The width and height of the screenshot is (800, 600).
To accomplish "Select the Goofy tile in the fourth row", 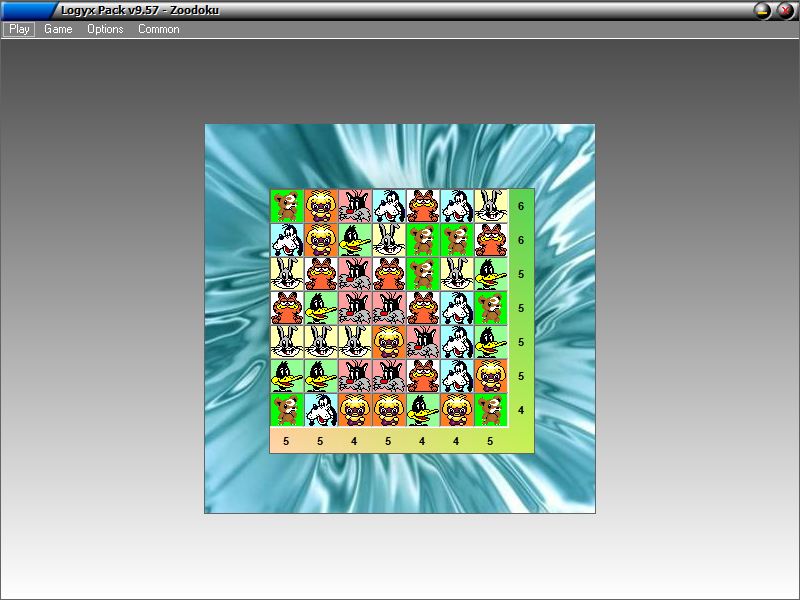I will [x=457, y=308].
